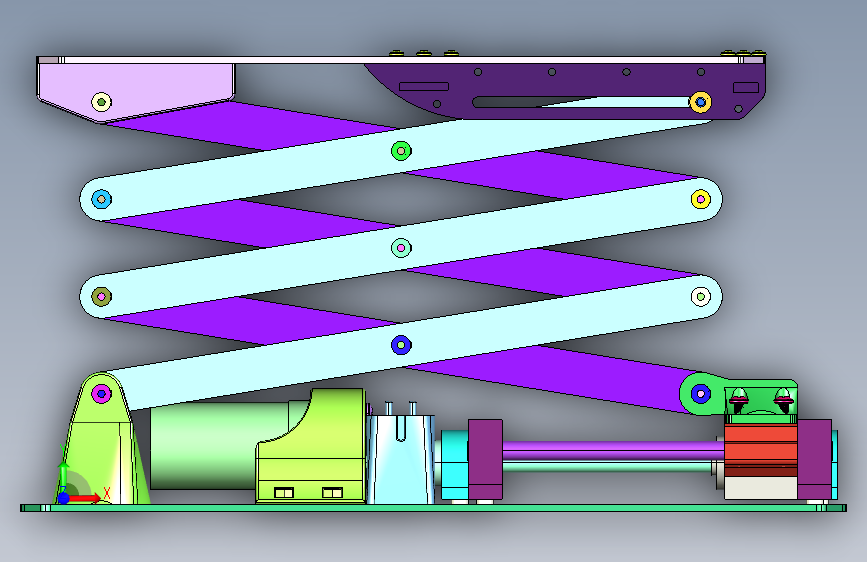
Task: Select the pale blue coupling housing
Action: coord(400,459)
